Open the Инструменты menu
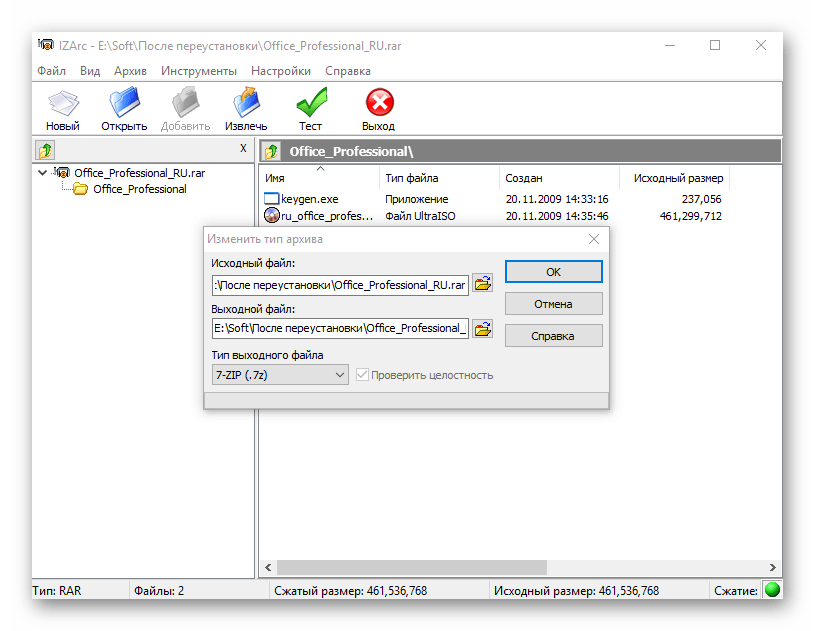This screenshot has width=815, height=631. 199,71
